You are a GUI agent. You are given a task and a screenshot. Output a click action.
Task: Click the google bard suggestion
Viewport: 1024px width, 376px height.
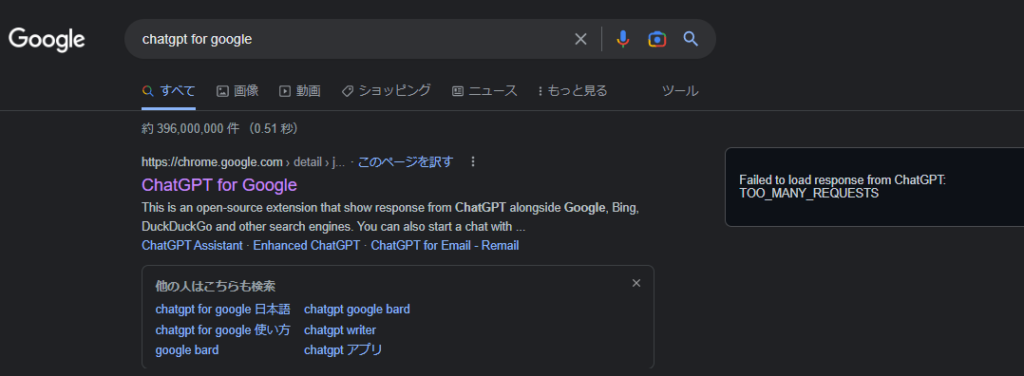coord(187,350)
